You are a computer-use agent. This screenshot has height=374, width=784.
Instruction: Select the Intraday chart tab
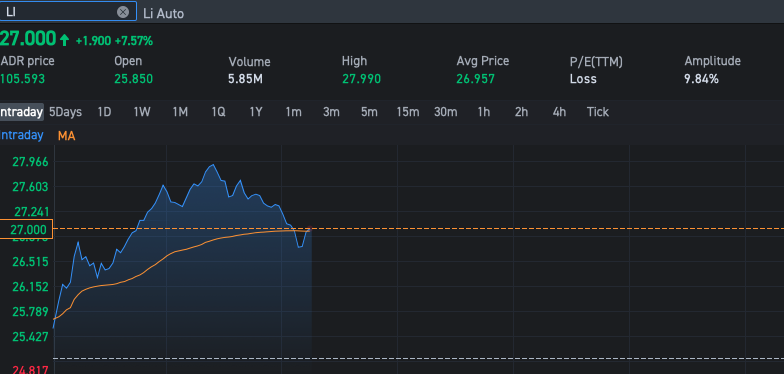pos(21,112)
